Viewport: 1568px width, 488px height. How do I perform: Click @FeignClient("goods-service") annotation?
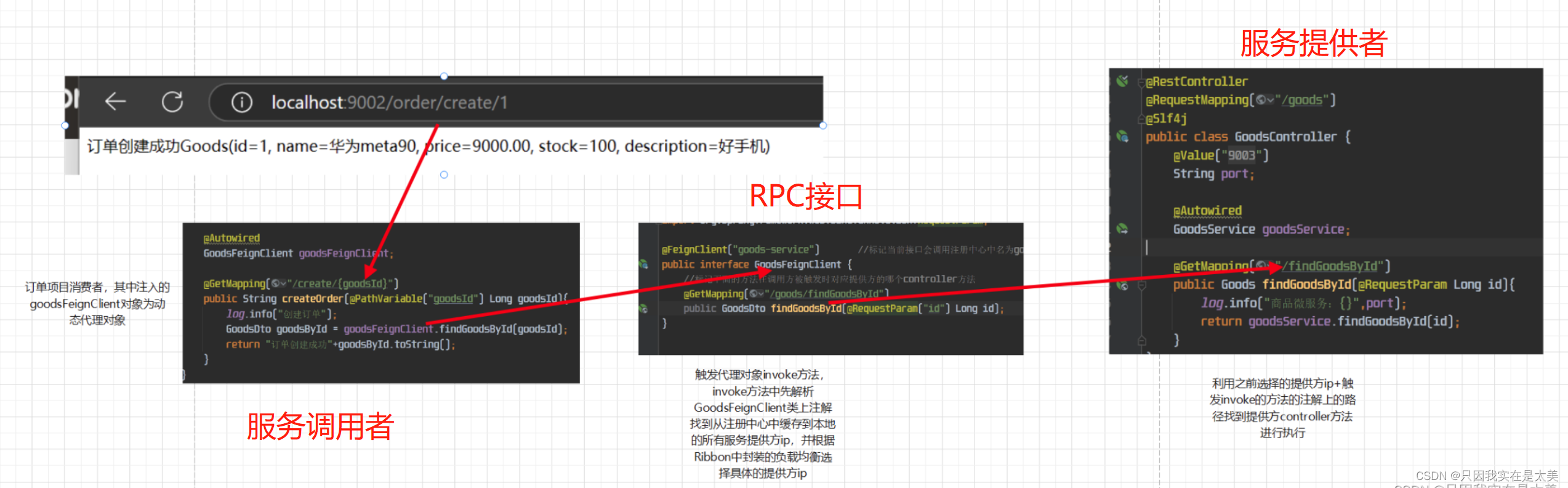(x=740, y=250)
